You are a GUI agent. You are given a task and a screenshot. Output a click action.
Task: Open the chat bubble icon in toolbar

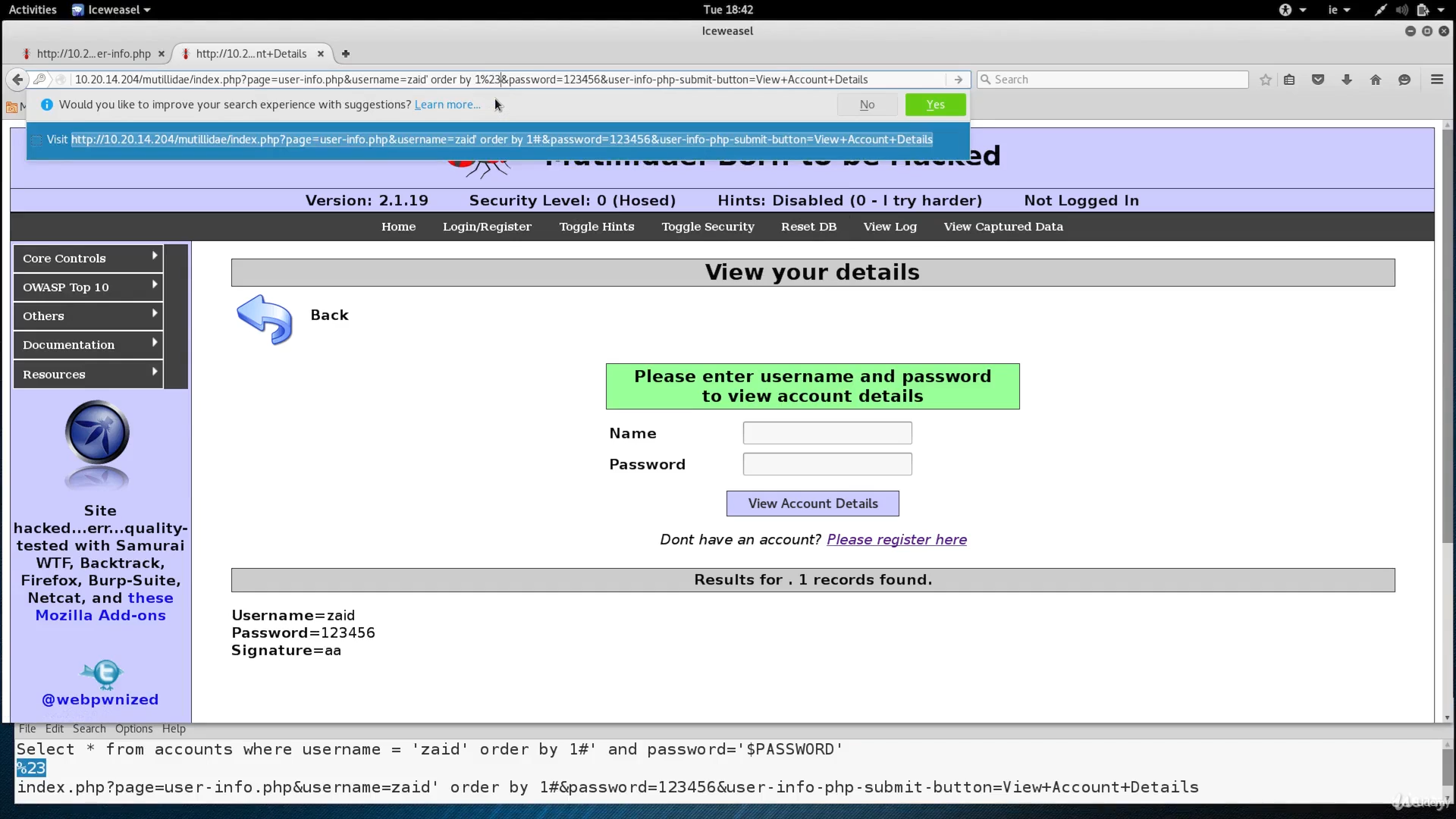(x=1404, y=80)
